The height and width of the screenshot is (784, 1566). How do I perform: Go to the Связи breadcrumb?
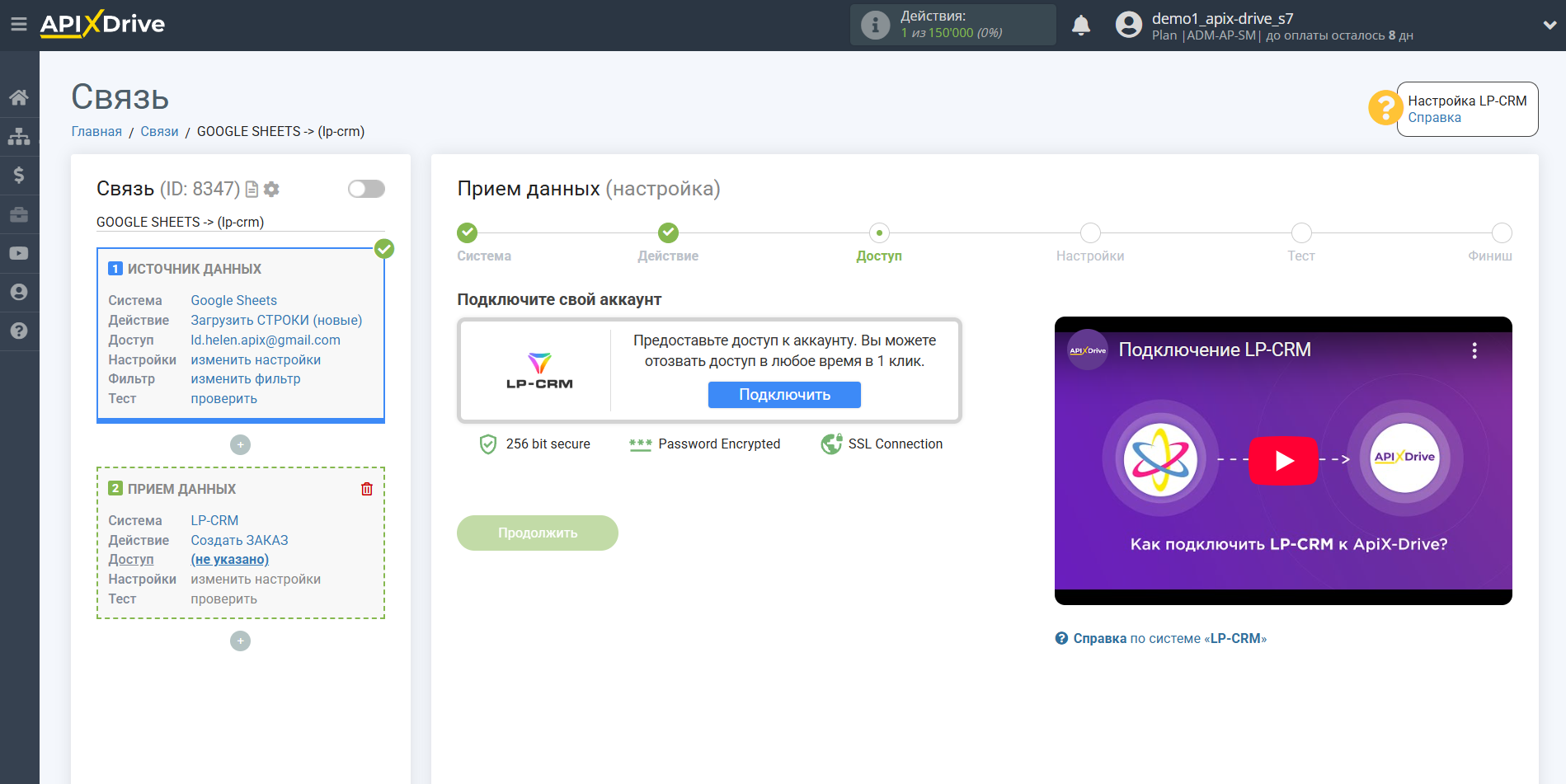click(159, 132)
